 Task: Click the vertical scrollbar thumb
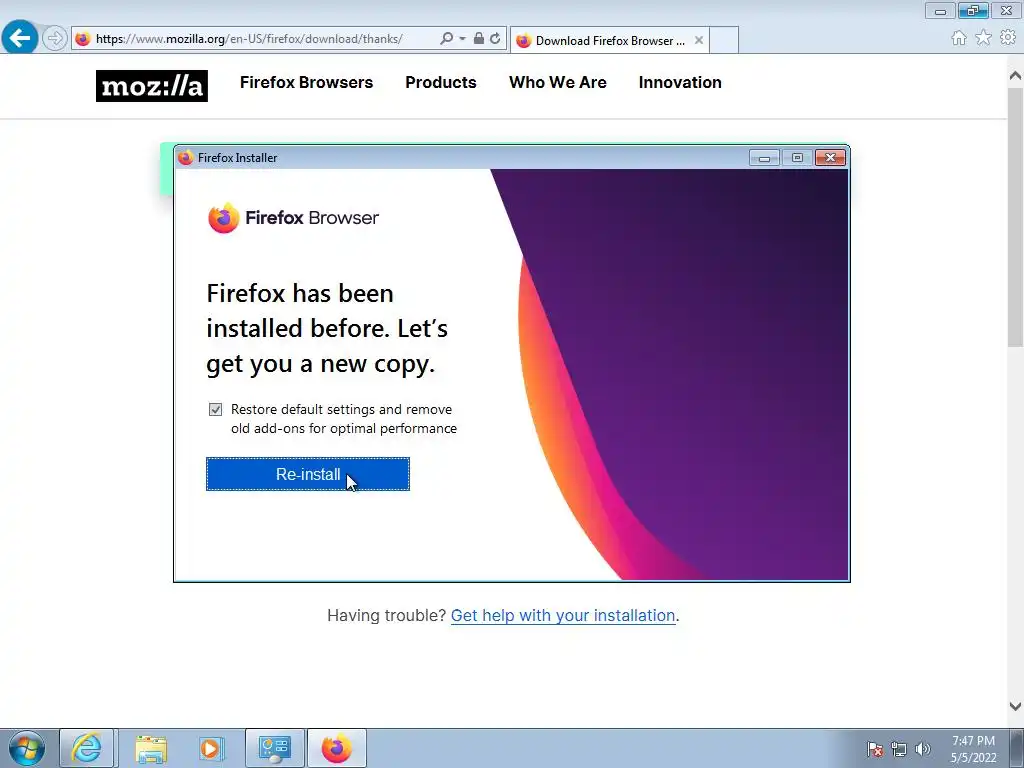tap(1015, 217)
